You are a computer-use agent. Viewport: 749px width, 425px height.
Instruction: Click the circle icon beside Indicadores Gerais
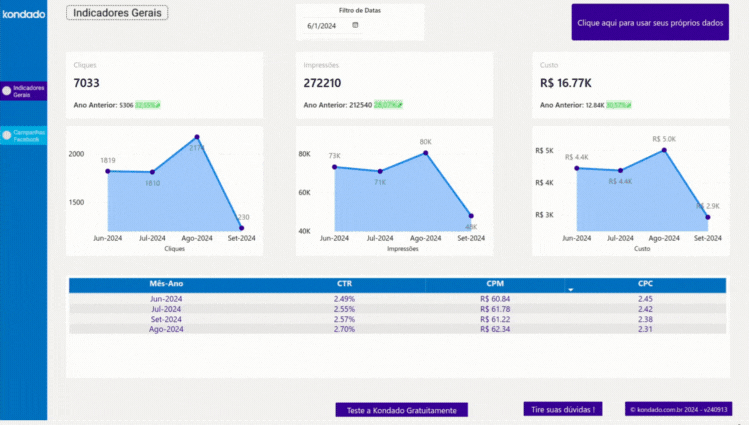tap(7, 91)
